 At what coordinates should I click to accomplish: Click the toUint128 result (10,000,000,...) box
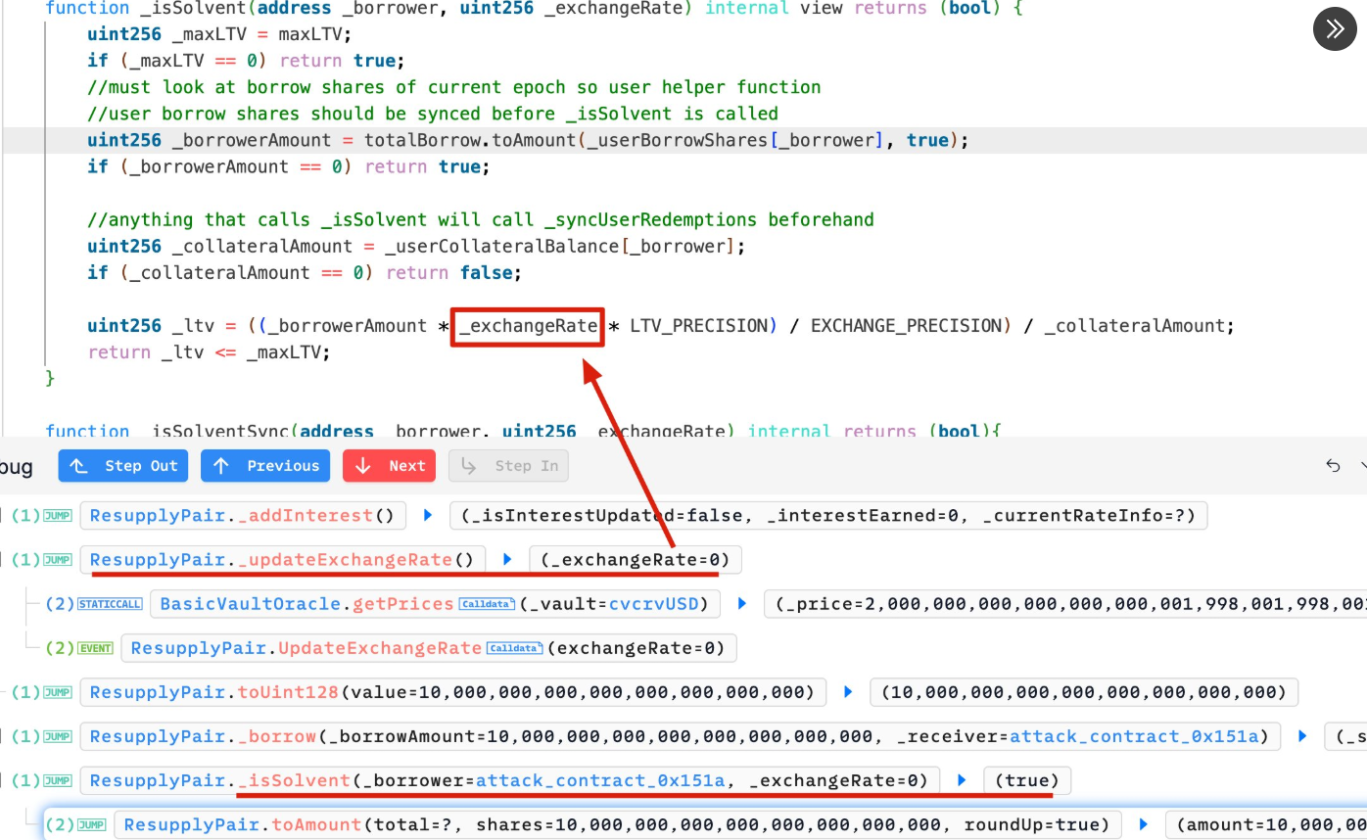coord(1084,692)
